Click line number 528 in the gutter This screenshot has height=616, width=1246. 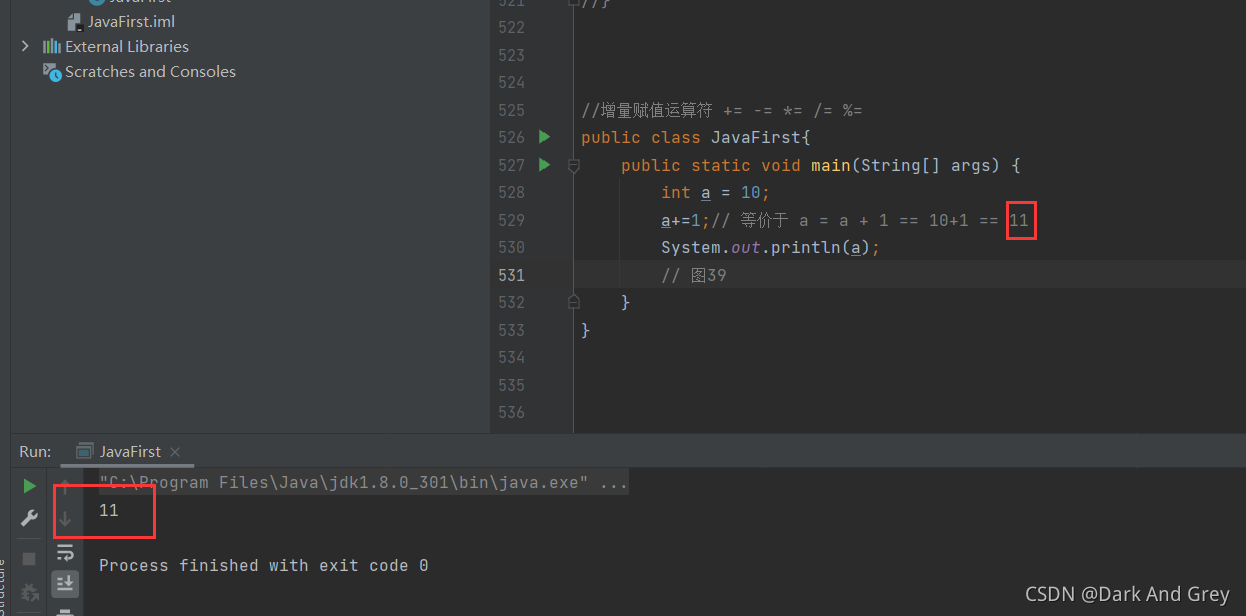[511, 192]
